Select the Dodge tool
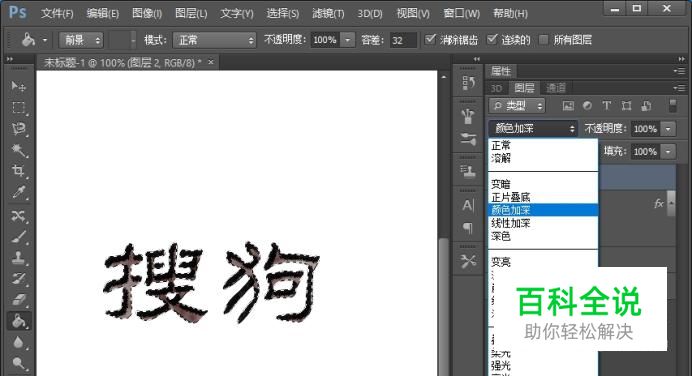 tap(18, 364)
